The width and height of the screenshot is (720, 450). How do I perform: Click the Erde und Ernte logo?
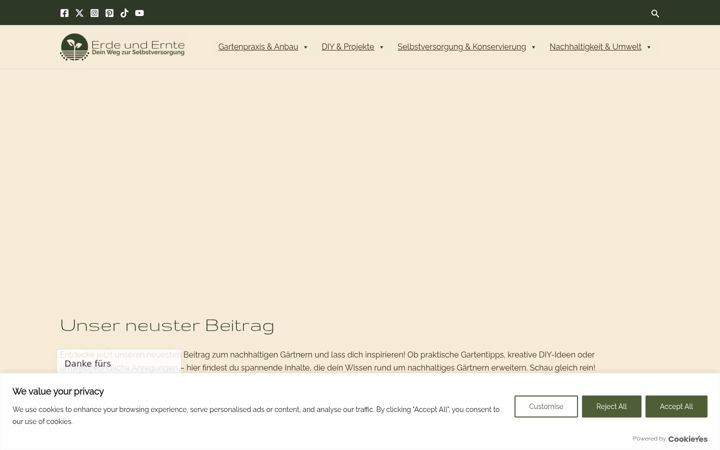122,47
